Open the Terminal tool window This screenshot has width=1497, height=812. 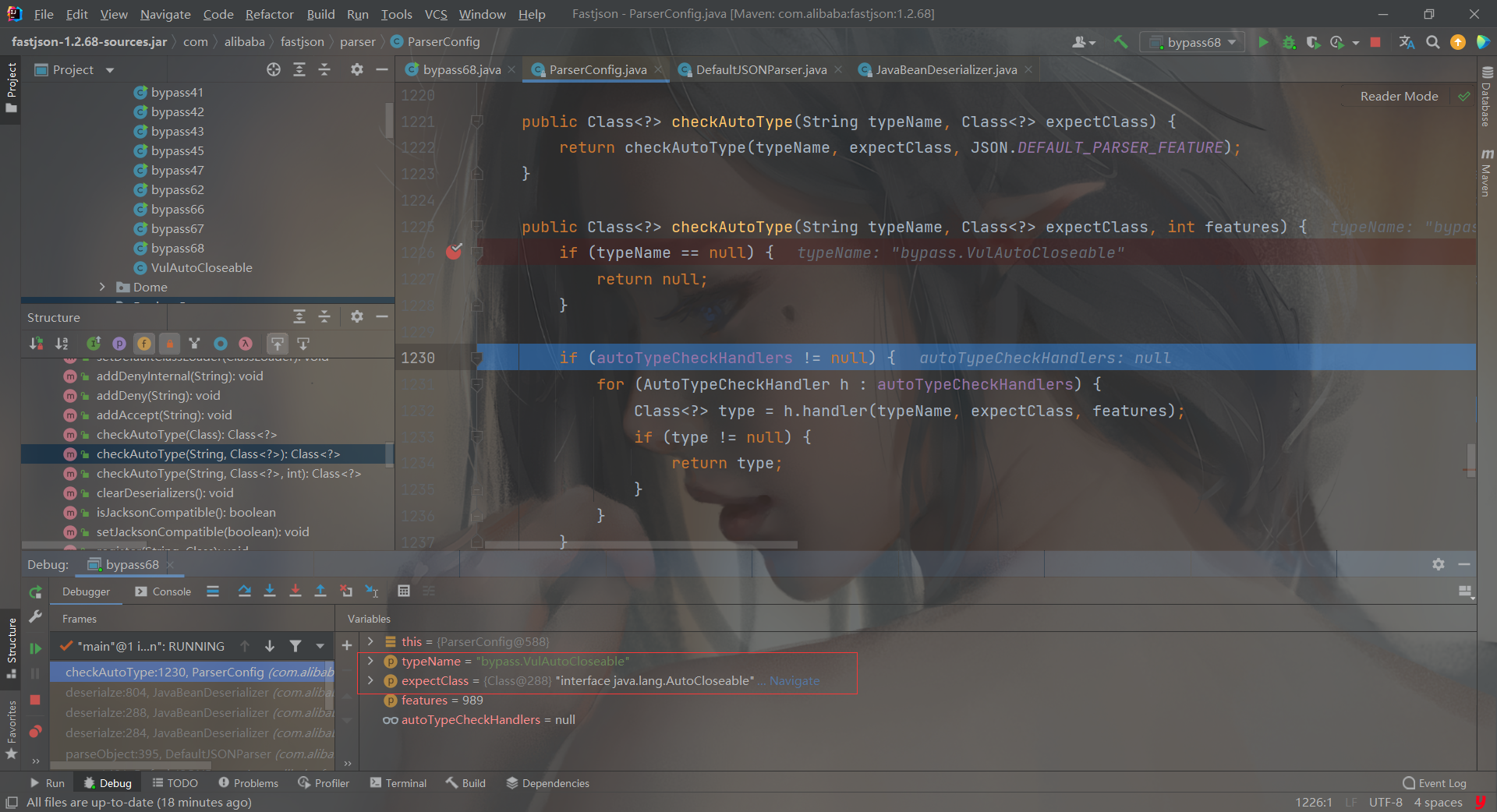tap(398, 783)
